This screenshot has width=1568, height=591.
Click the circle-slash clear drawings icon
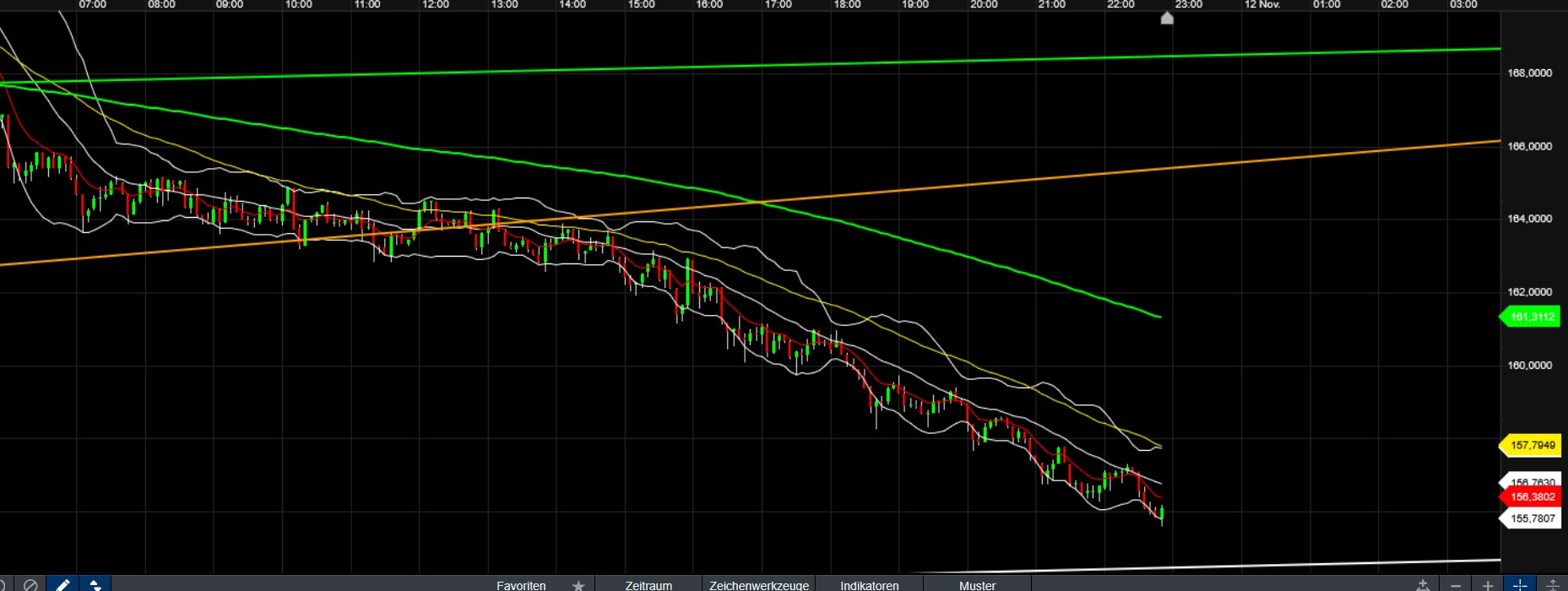pyautogui.click(x=30, y=584)
